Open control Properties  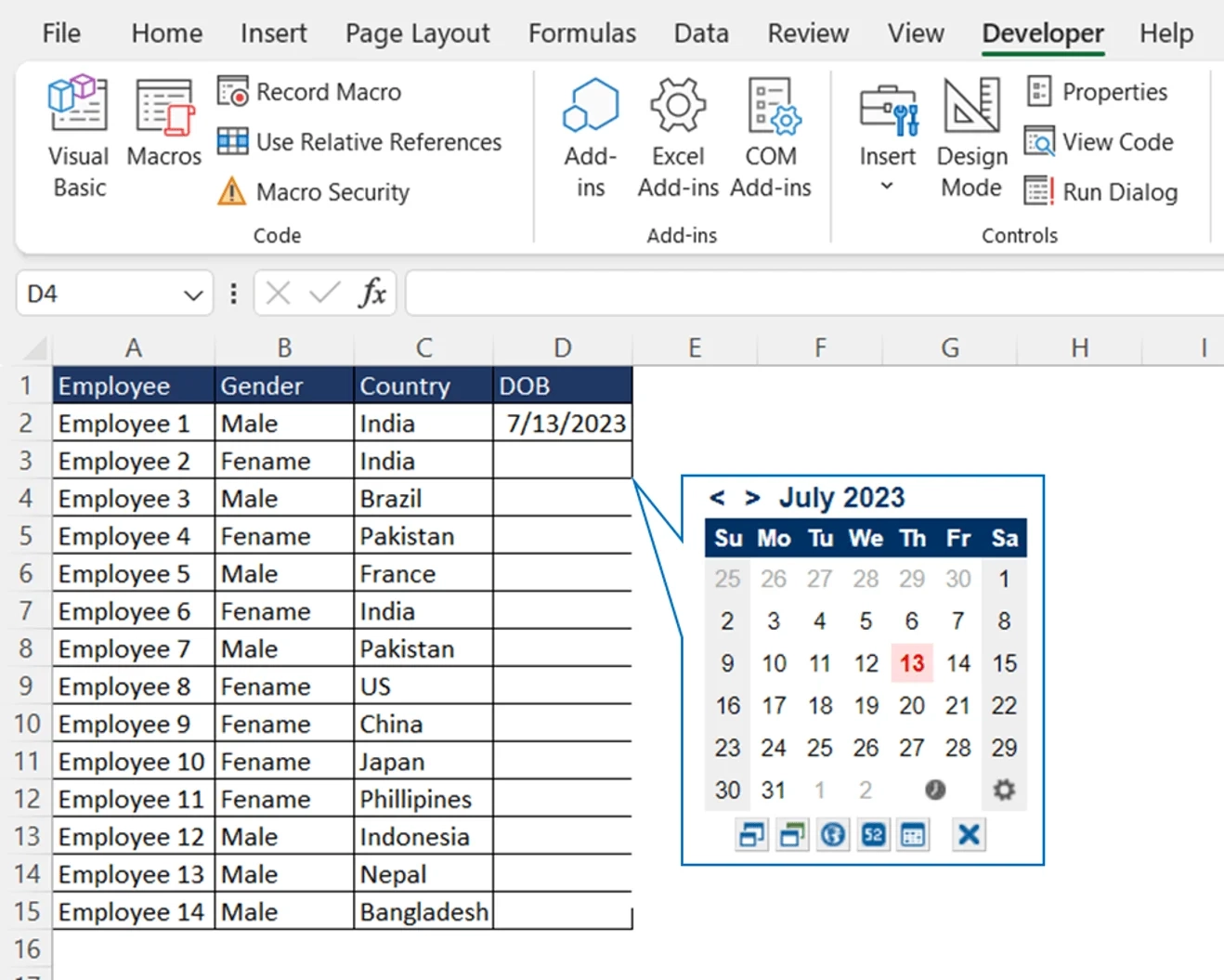1097,92
